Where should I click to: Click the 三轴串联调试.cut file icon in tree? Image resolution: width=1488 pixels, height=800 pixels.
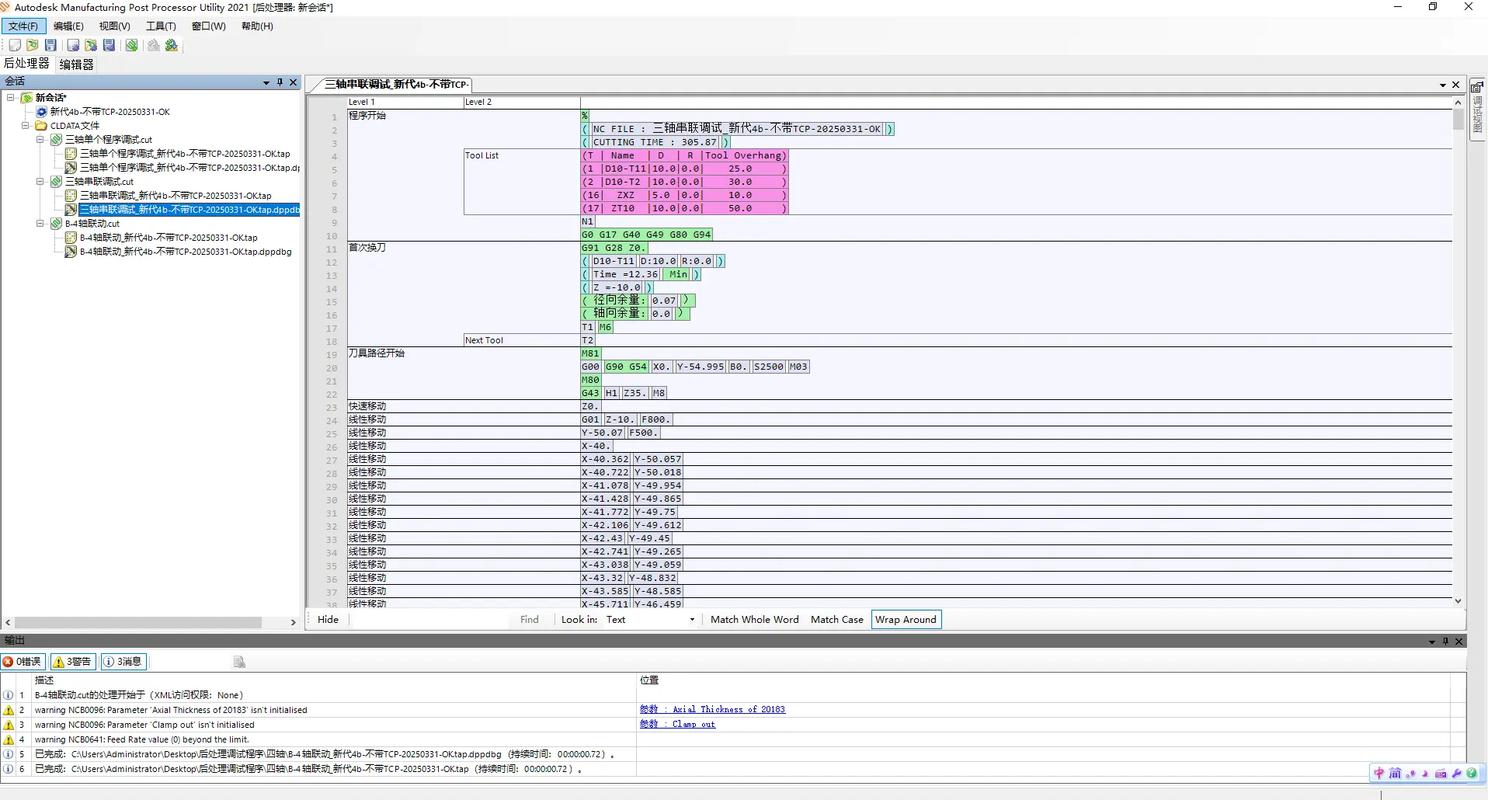[56, 182]
